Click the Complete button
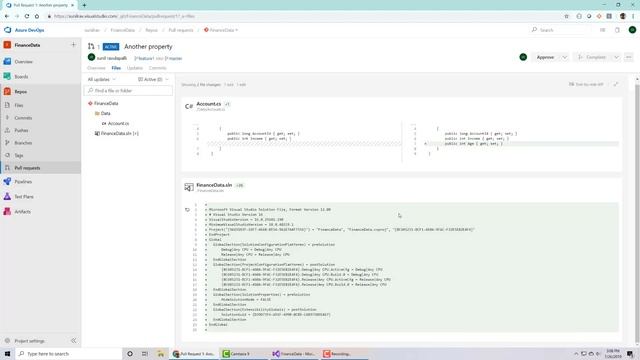Image resolution: width=640 pixels, height=360 pixels. 592,58
